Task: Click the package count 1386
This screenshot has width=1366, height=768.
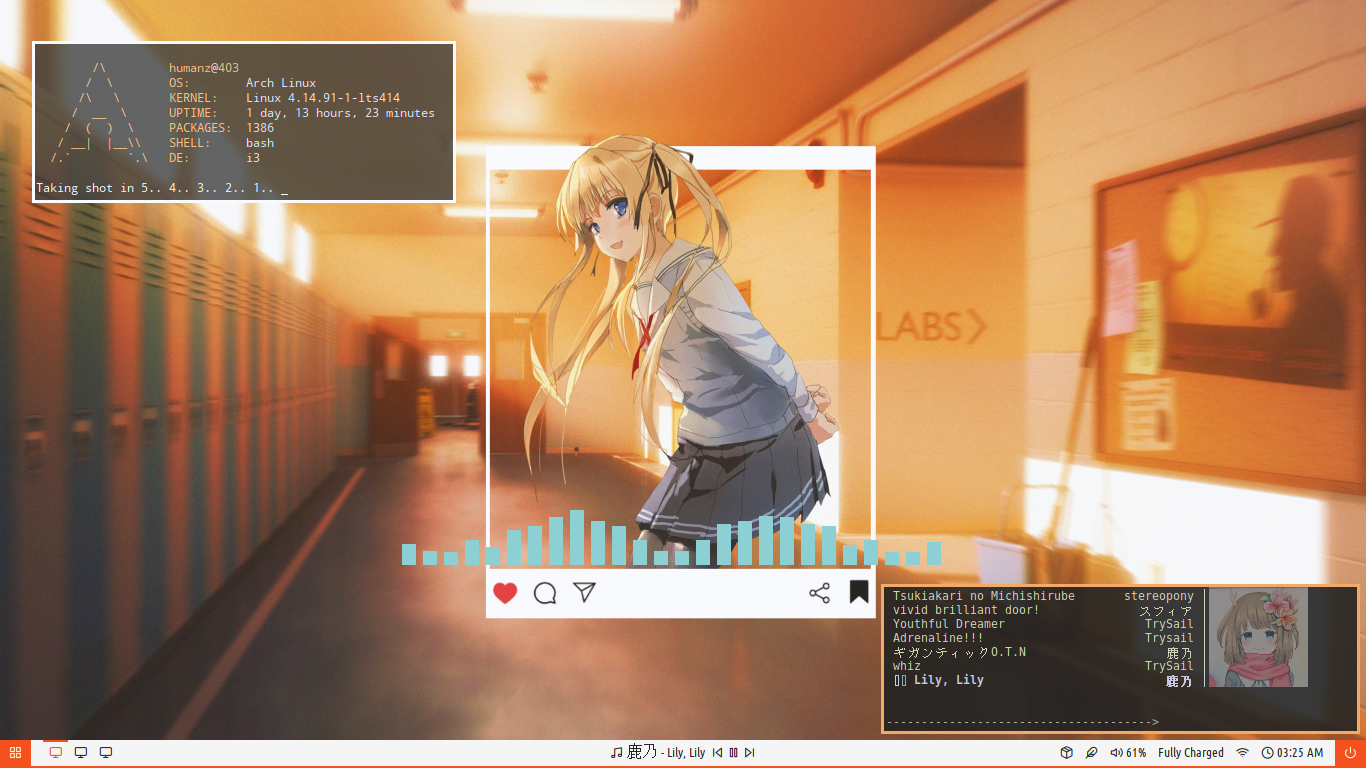Action: pyautogui.click(x=260, y=128)
